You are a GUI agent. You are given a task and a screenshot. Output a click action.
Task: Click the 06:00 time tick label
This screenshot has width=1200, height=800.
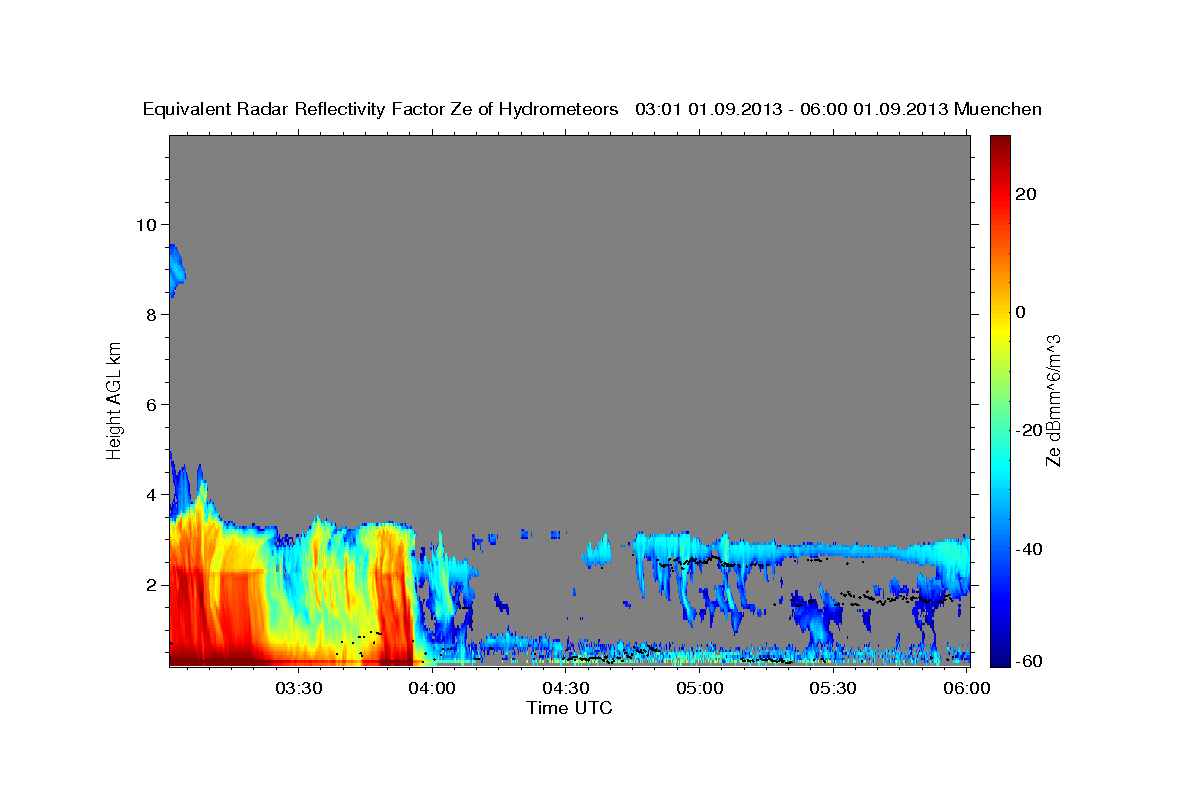point(966,688)
